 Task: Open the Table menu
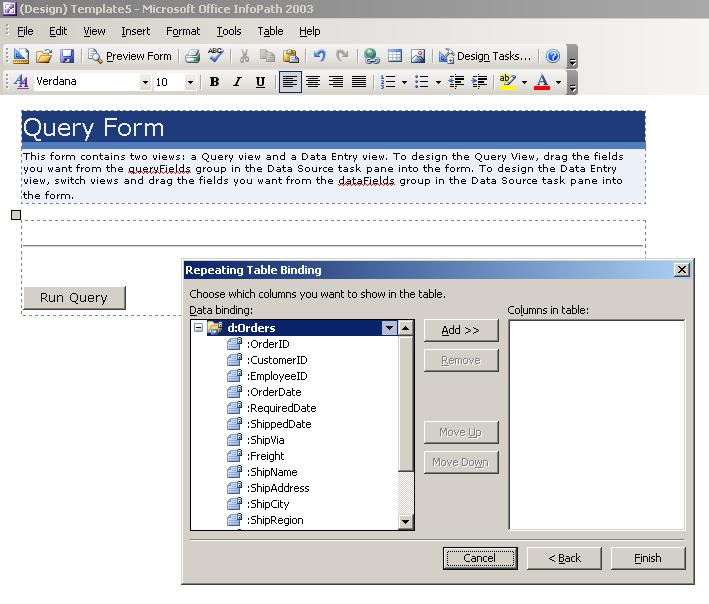coord(270,31)
